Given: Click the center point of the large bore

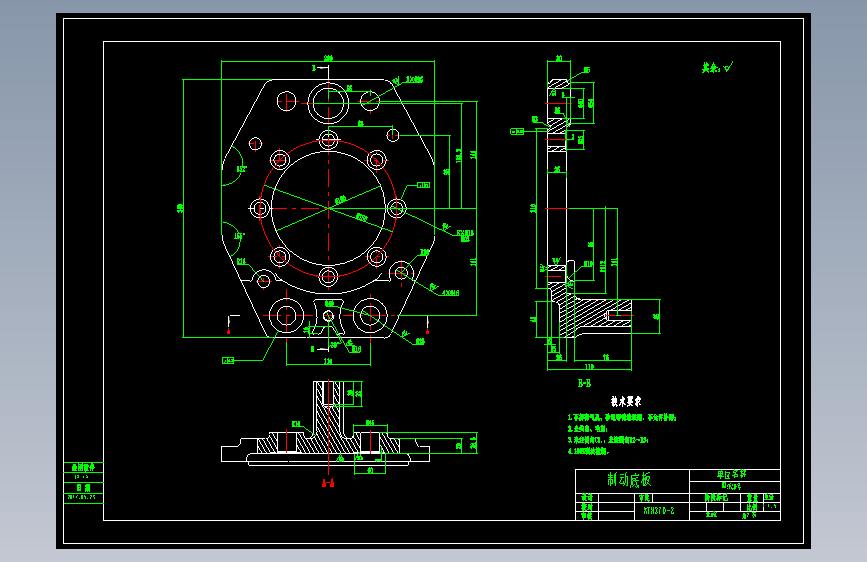Looking at the screenshot, I should pos(328,209).
